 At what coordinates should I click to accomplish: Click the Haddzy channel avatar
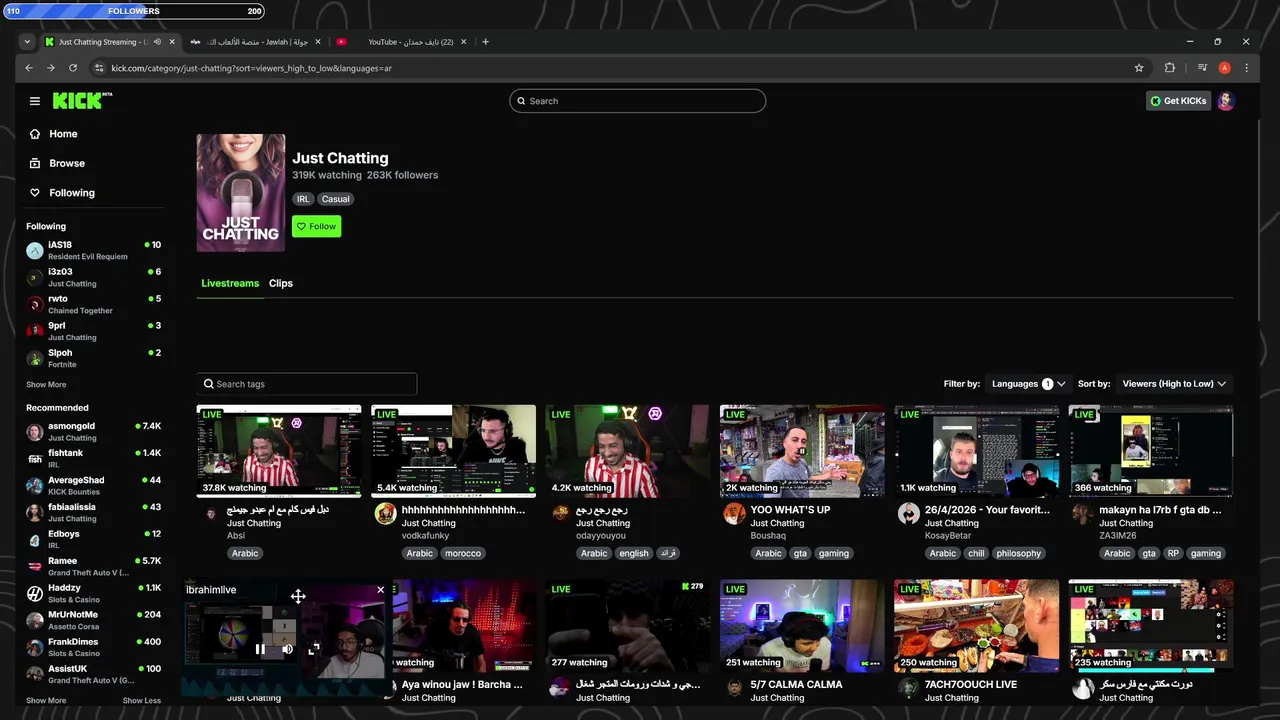(x=35, y=593)
